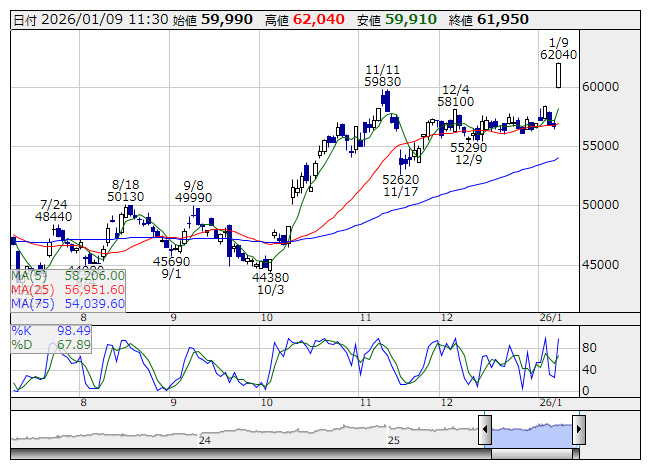Click the MA(75) legend label
653x470 pixels.
(36, 304)
